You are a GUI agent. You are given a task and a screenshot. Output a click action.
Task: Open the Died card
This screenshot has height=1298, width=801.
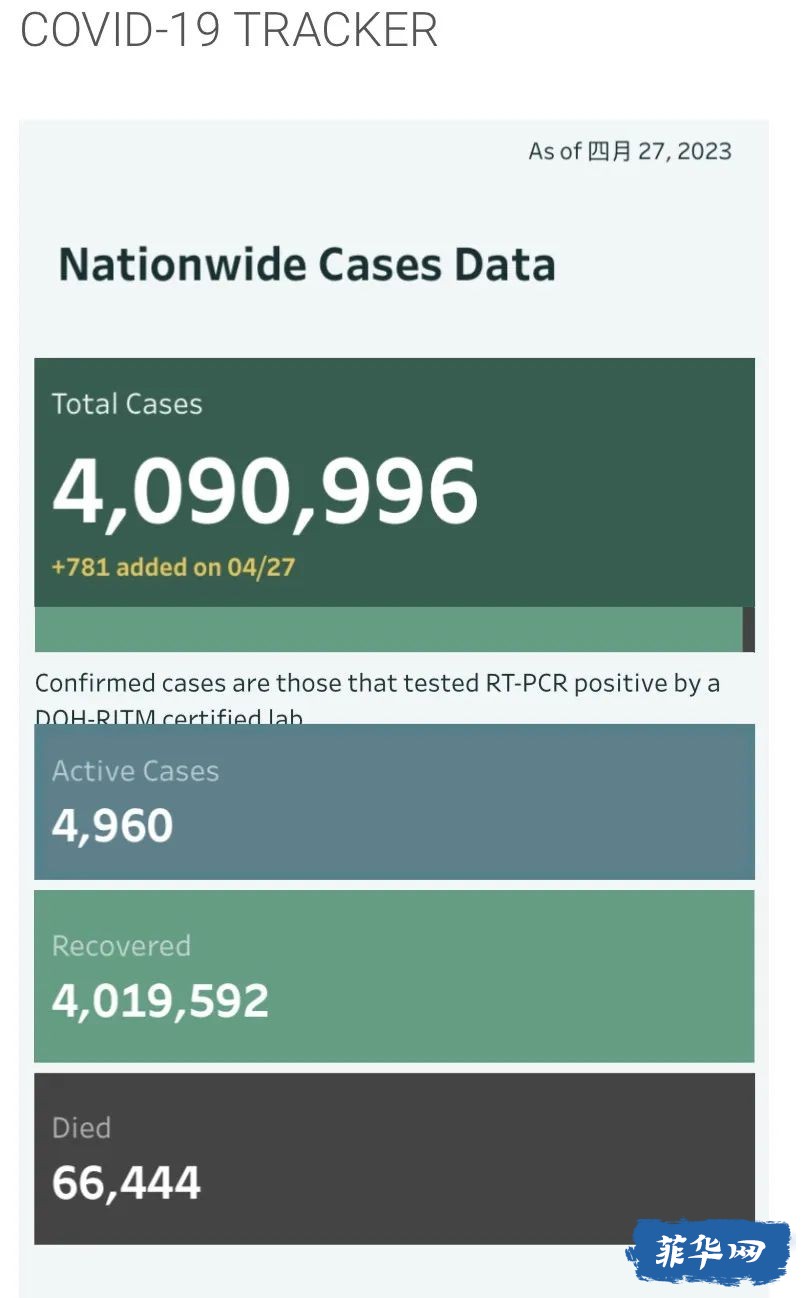point(394,1159)
